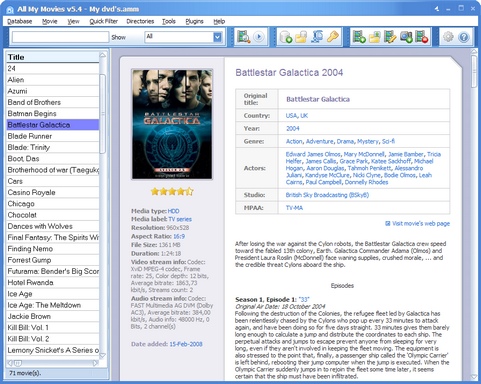
Task: Open the Movie menu
Action: [x=50, y=21]
